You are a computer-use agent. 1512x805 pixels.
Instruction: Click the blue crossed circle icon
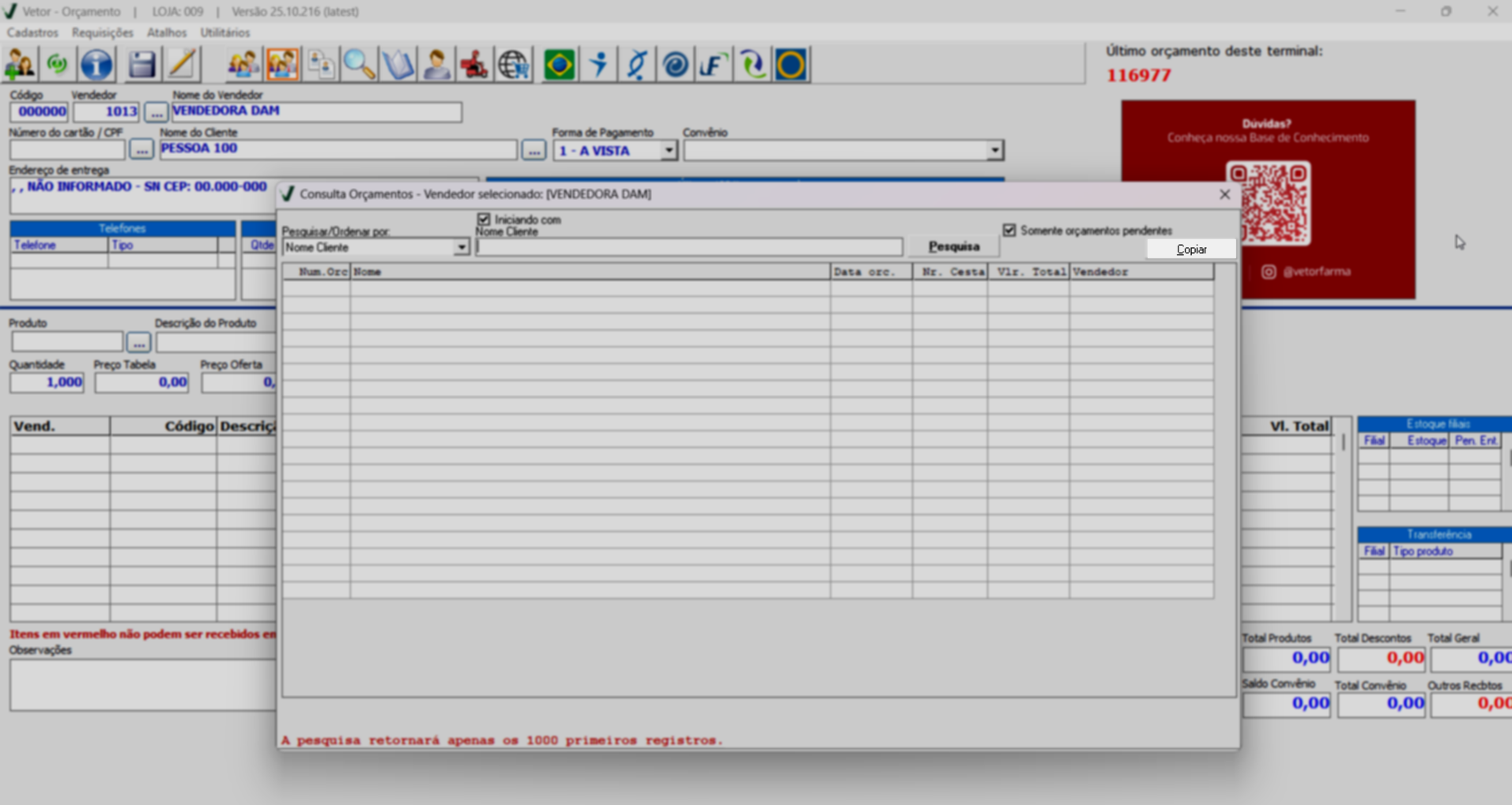[x=637, y=65]
